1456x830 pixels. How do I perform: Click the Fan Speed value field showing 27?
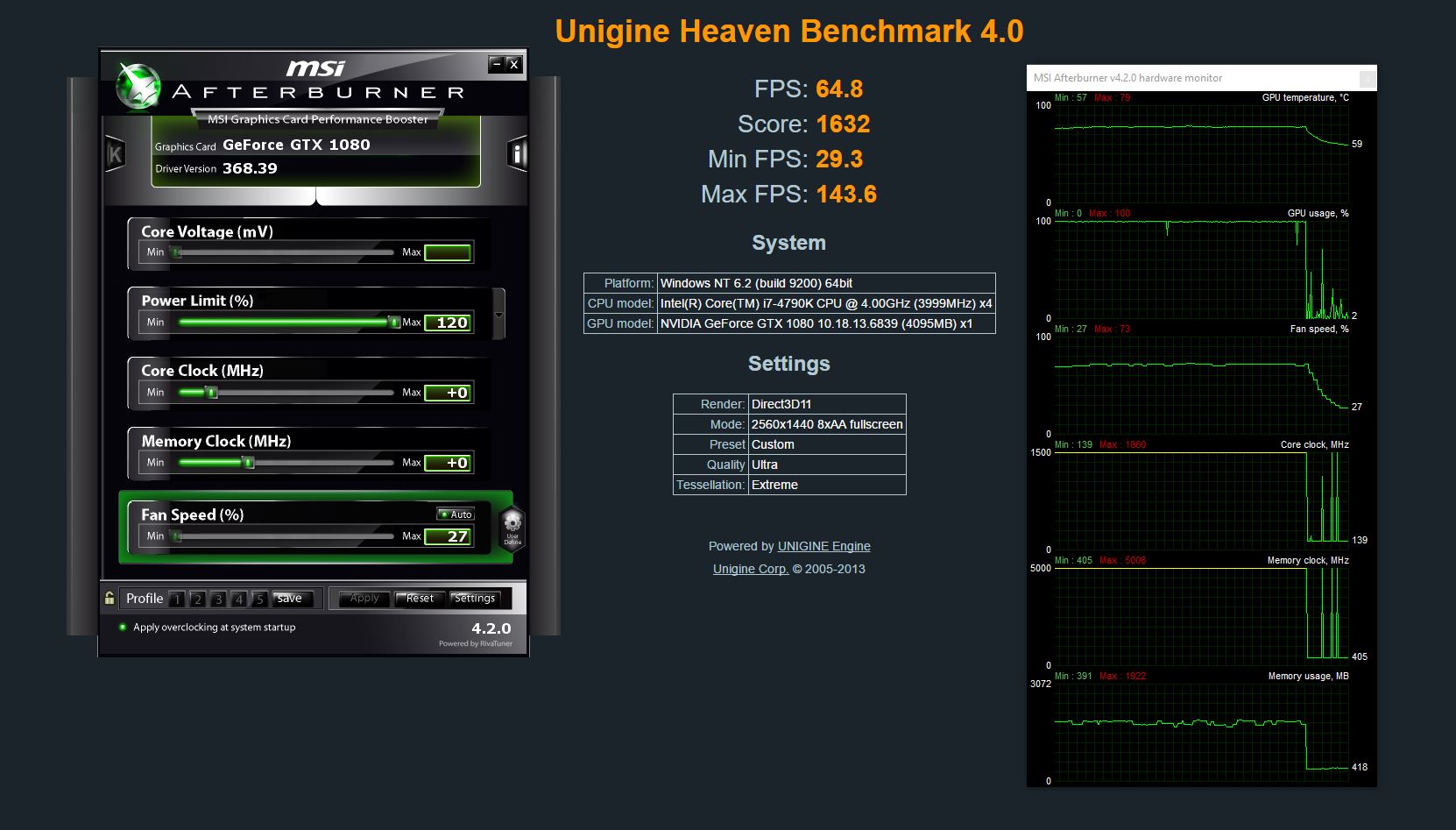[449, 536]
